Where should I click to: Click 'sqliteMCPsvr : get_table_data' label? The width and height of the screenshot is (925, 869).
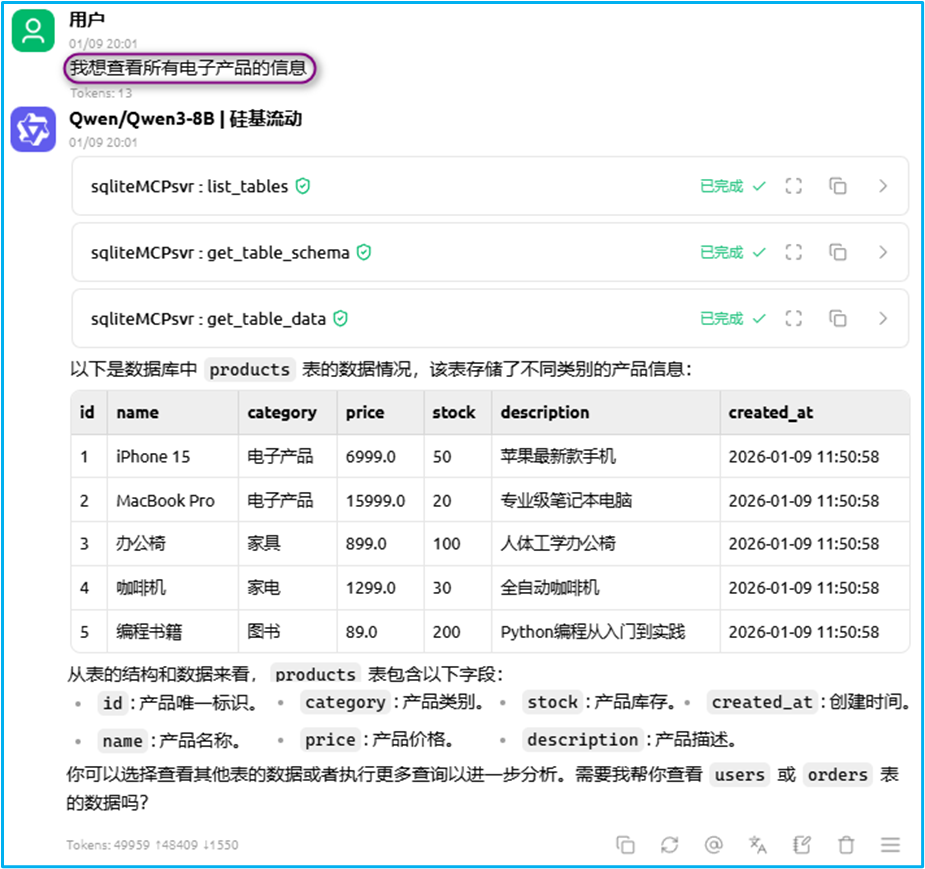[208, 319]
